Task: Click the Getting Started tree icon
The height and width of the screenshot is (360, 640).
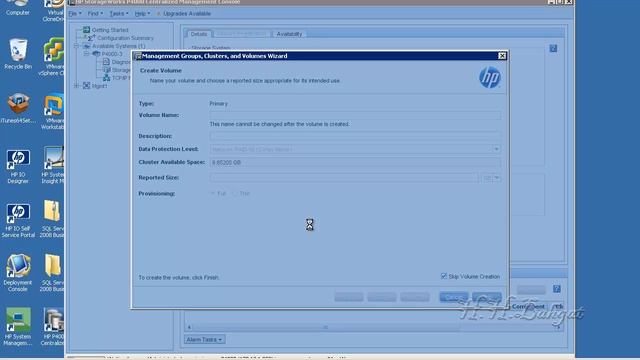Action: click(x=87, y=30)
